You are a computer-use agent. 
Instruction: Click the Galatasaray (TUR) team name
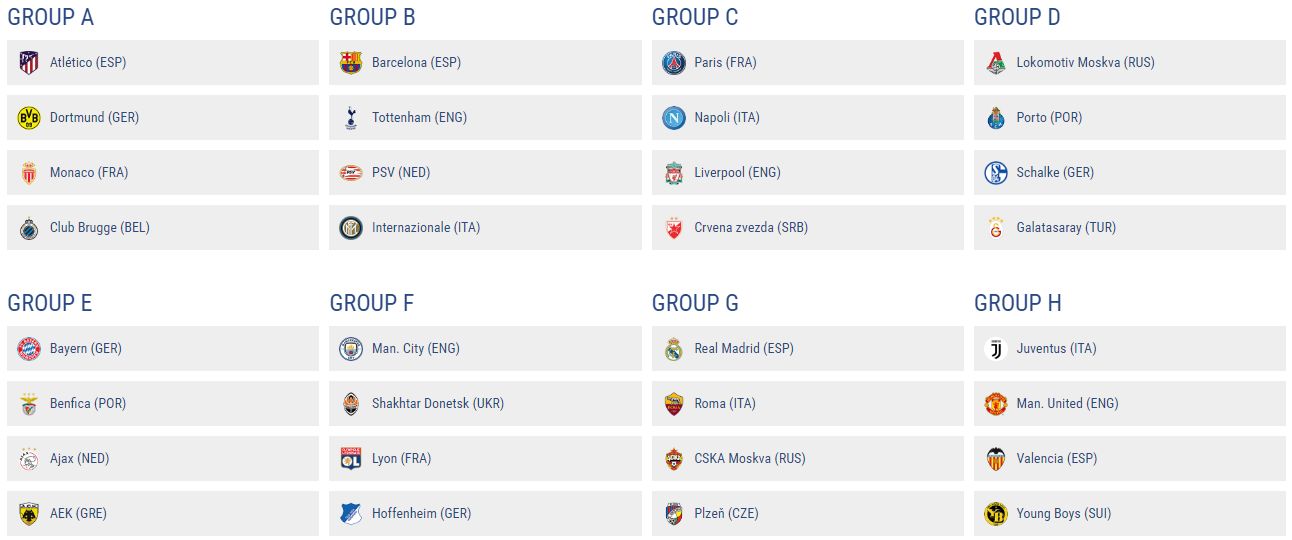[x=1066, y=228]
